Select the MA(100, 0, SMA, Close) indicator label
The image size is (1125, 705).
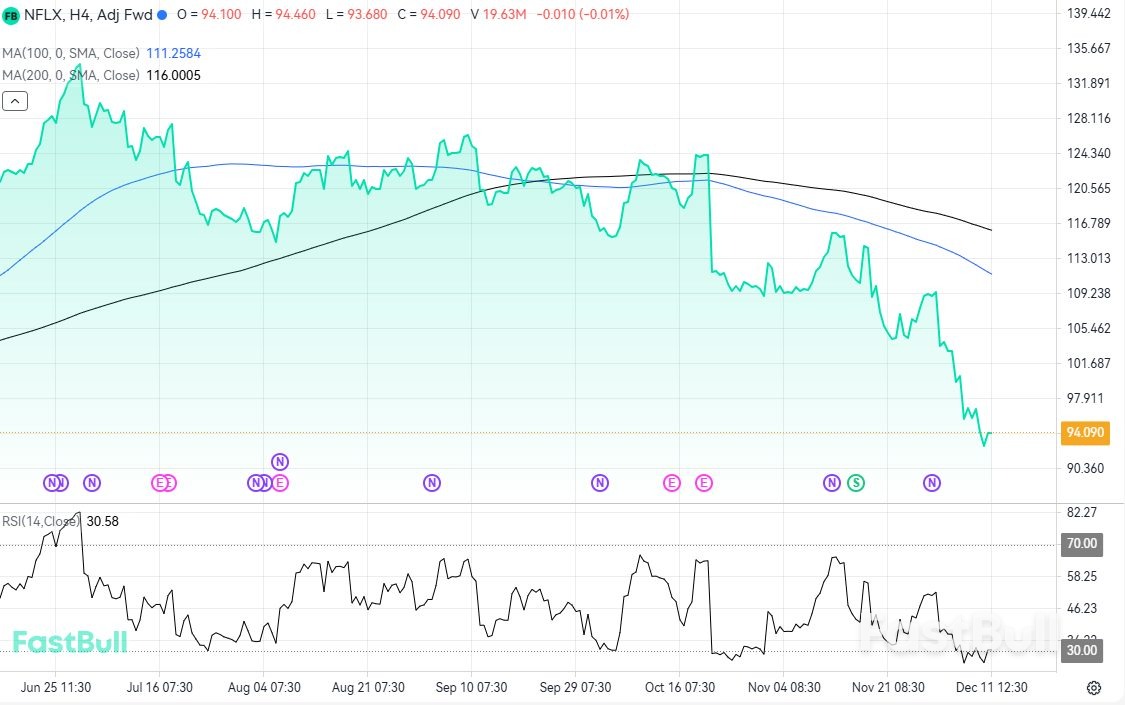click(x=70, y=52)
